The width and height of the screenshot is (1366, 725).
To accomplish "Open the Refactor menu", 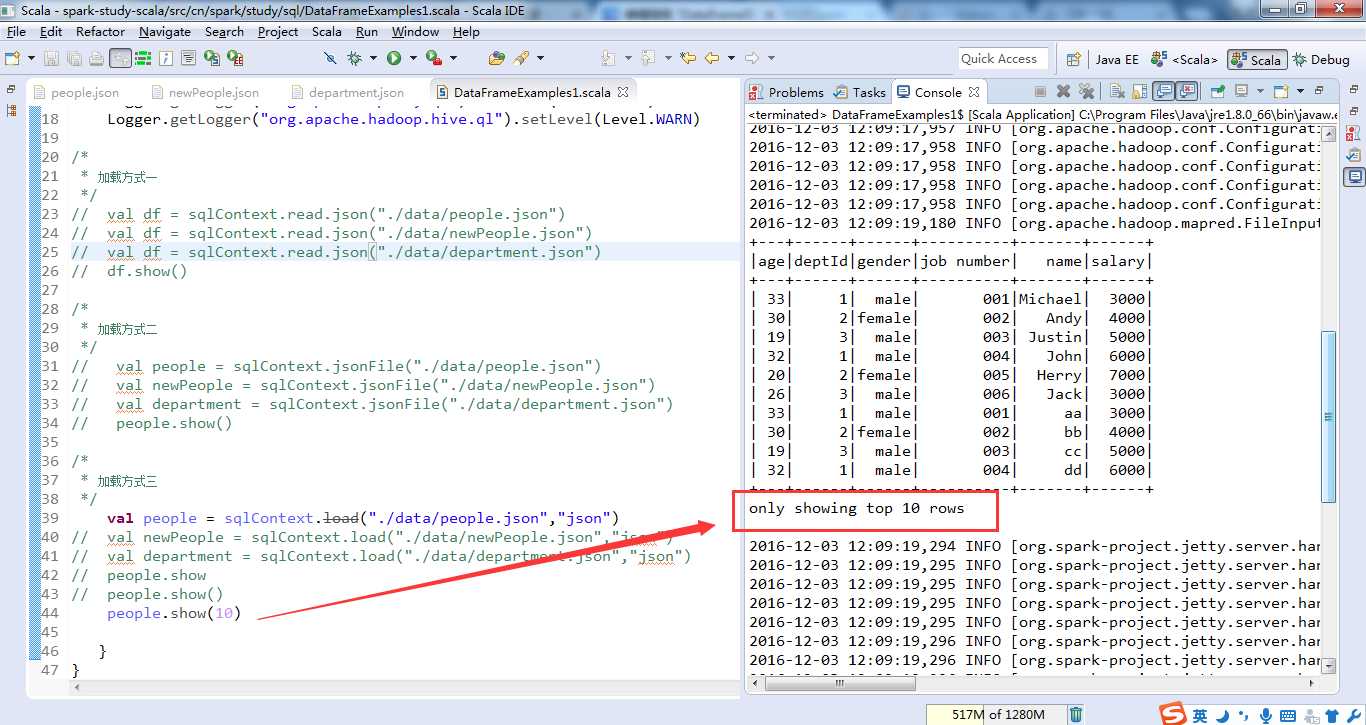I will click(x=101, y=31).
